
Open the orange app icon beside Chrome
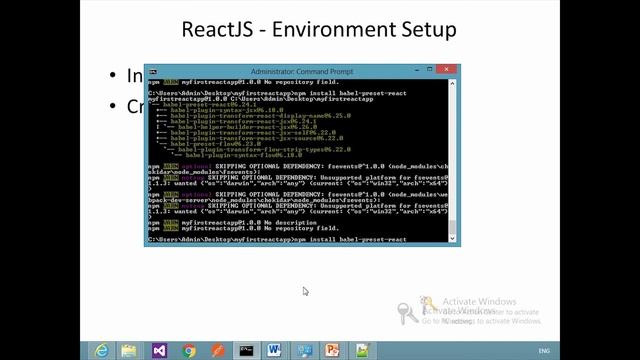[x=218, y=351]
